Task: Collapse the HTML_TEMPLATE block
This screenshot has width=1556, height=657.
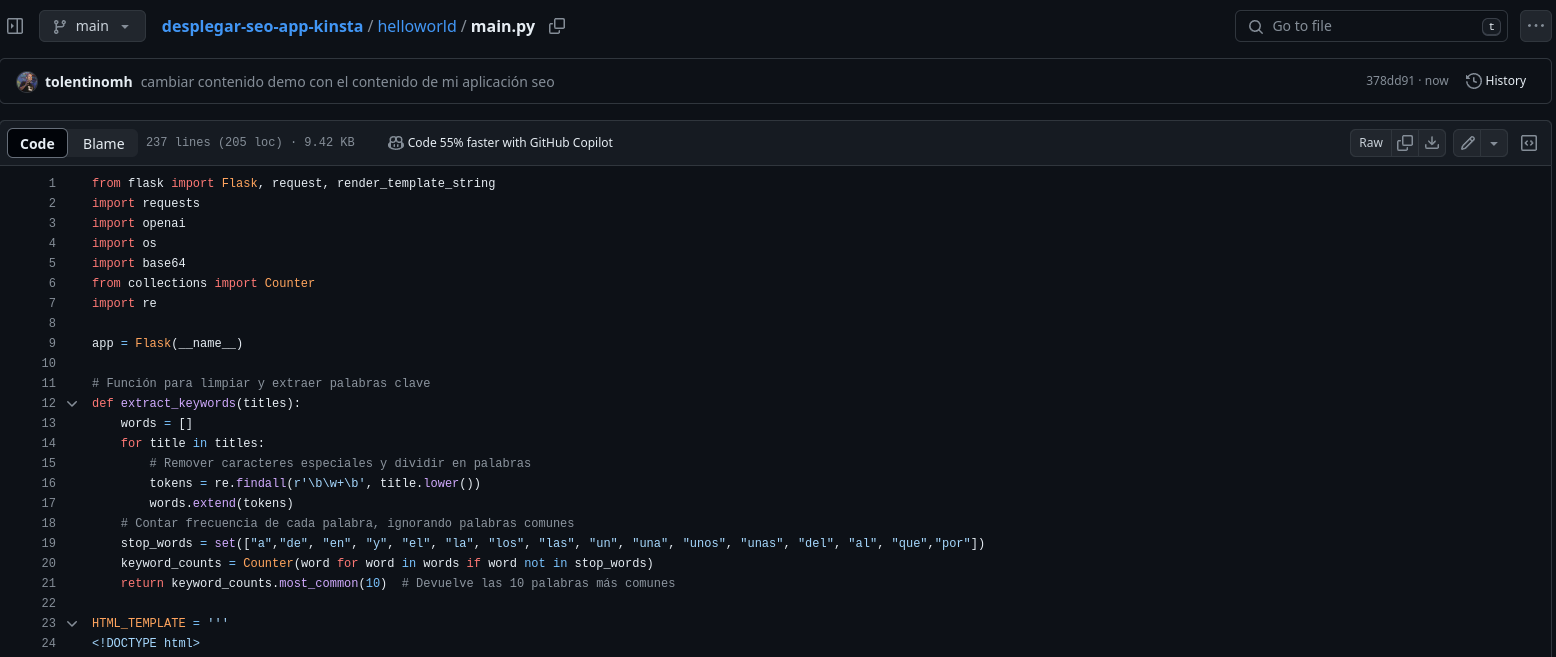Action: (71, 623)
